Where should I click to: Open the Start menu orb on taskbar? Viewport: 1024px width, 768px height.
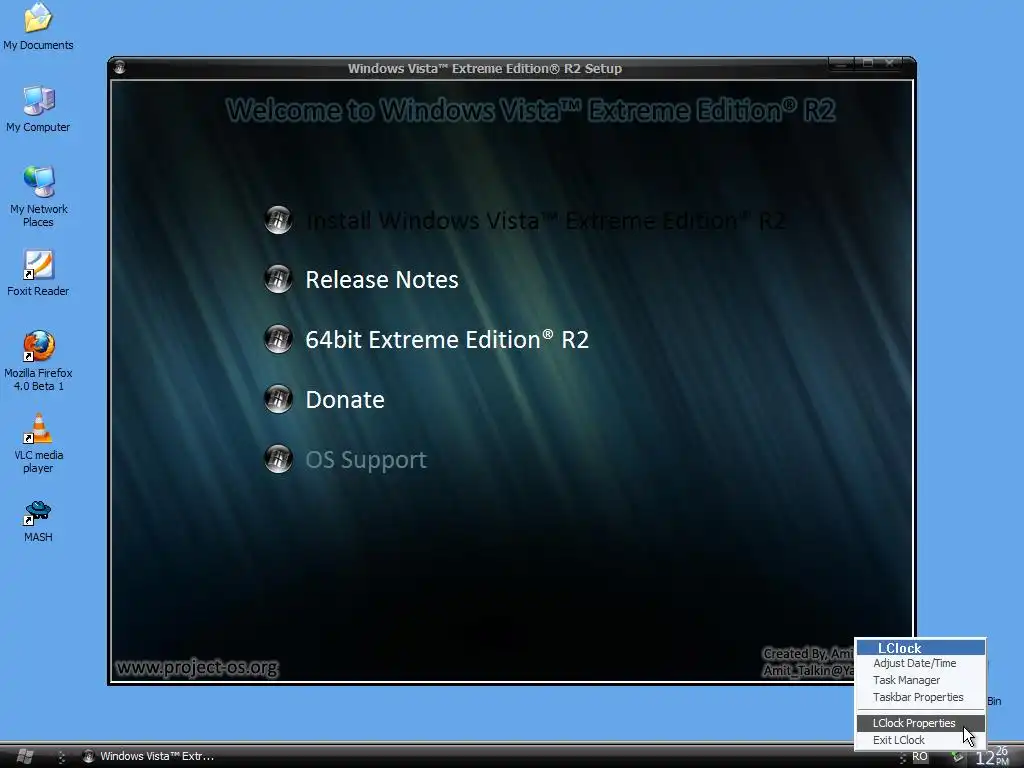tap(24, 756)
